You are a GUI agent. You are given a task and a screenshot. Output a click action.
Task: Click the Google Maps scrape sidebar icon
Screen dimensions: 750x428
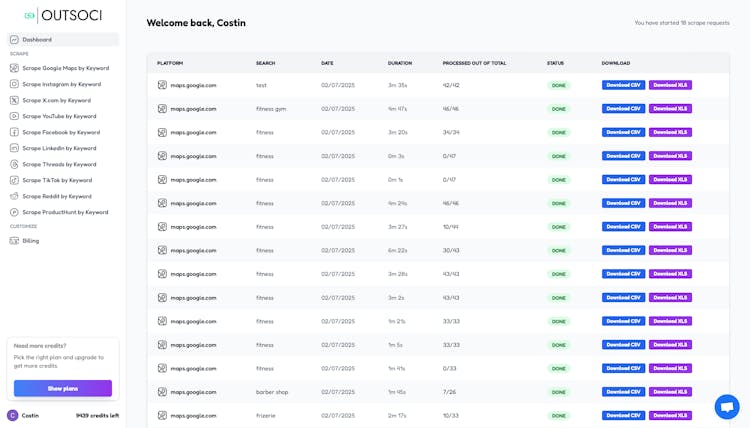click(x=14, y=68)
